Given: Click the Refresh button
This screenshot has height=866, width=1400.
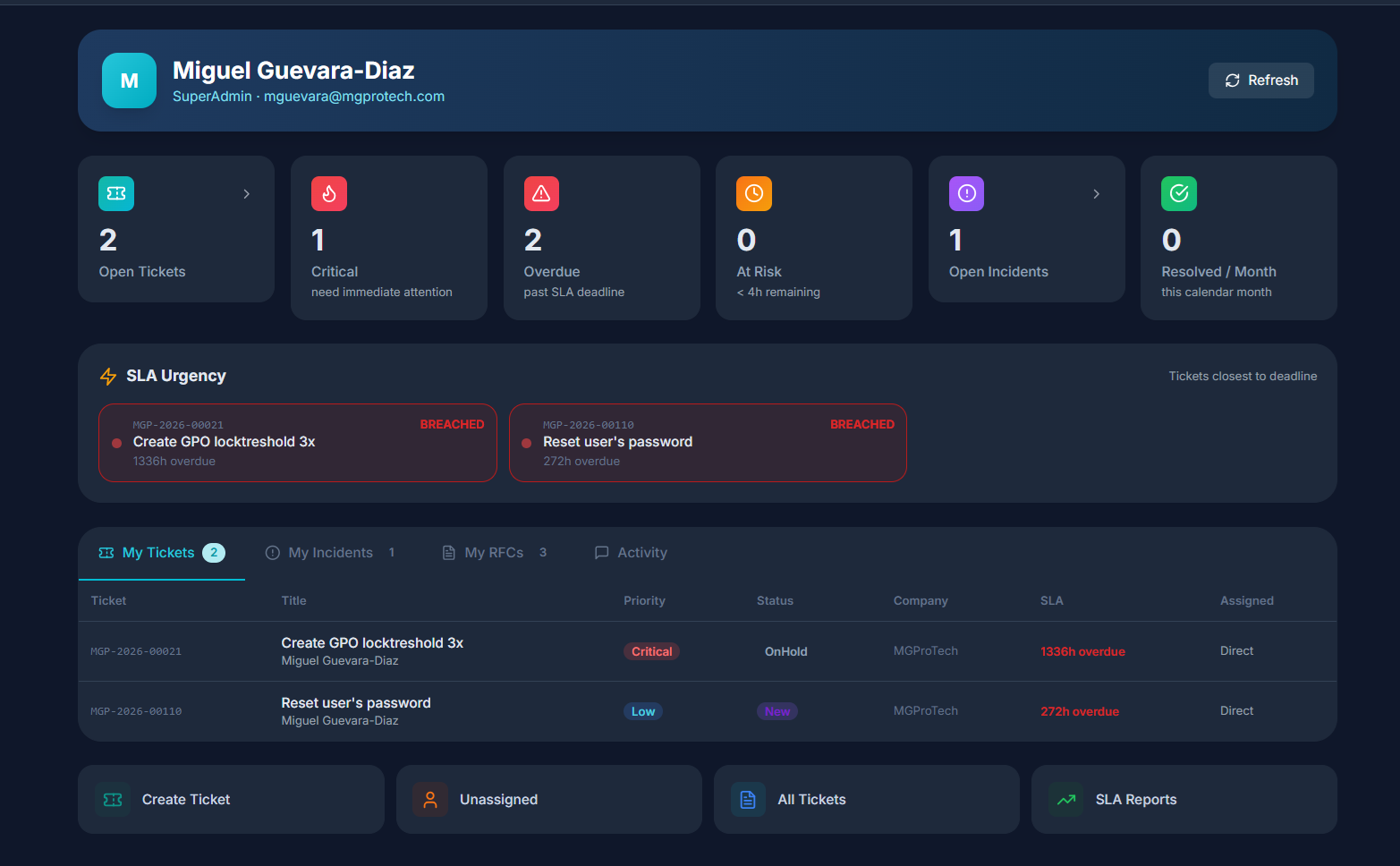Looking at the screenshot, I should click(1260, 81).
